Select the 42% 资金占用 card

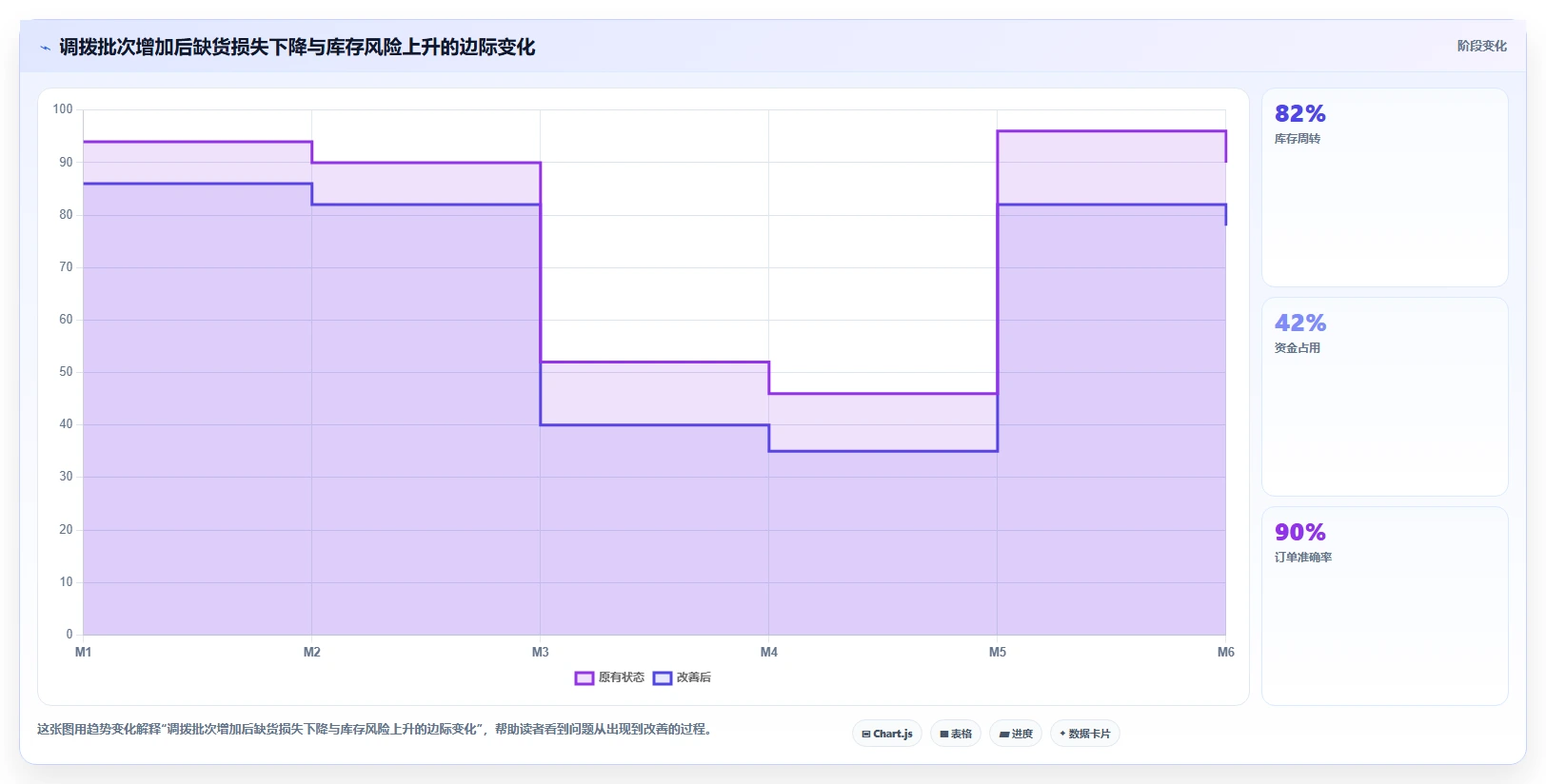coord(1385,397)
